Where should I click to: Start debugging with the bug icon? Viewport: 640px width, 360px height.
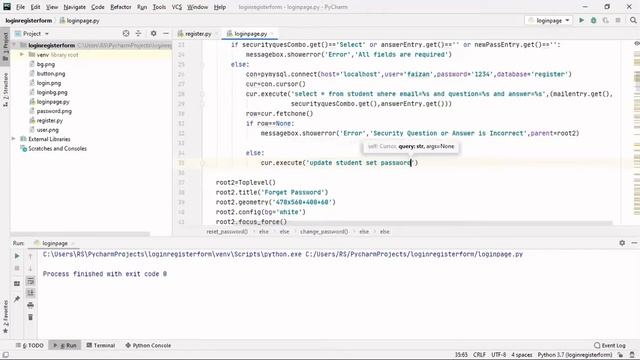click(x=593, y=20)
